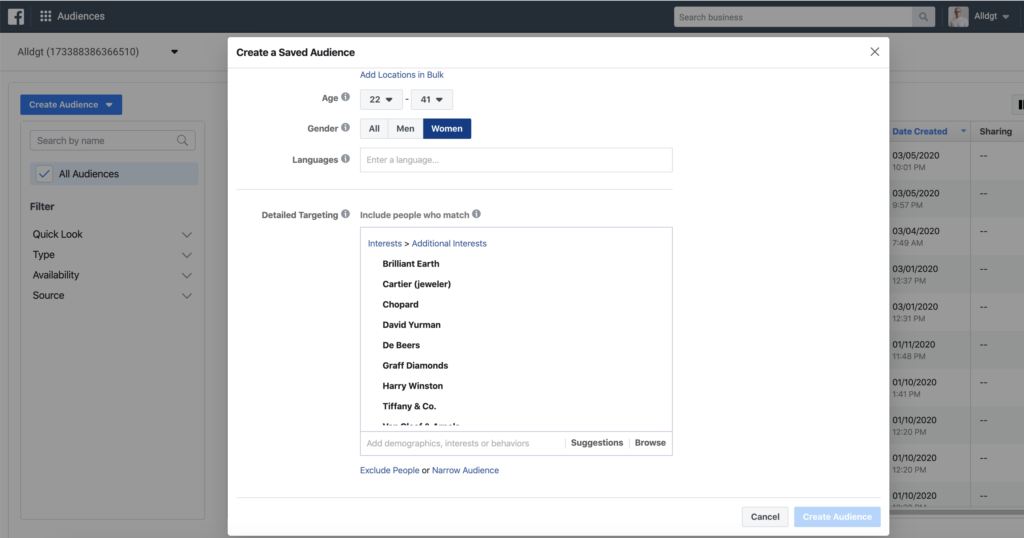Click the Cancel button
The height and width of the screenshot is (538, 1024).
pyautogui.click(x=765, y=516)
